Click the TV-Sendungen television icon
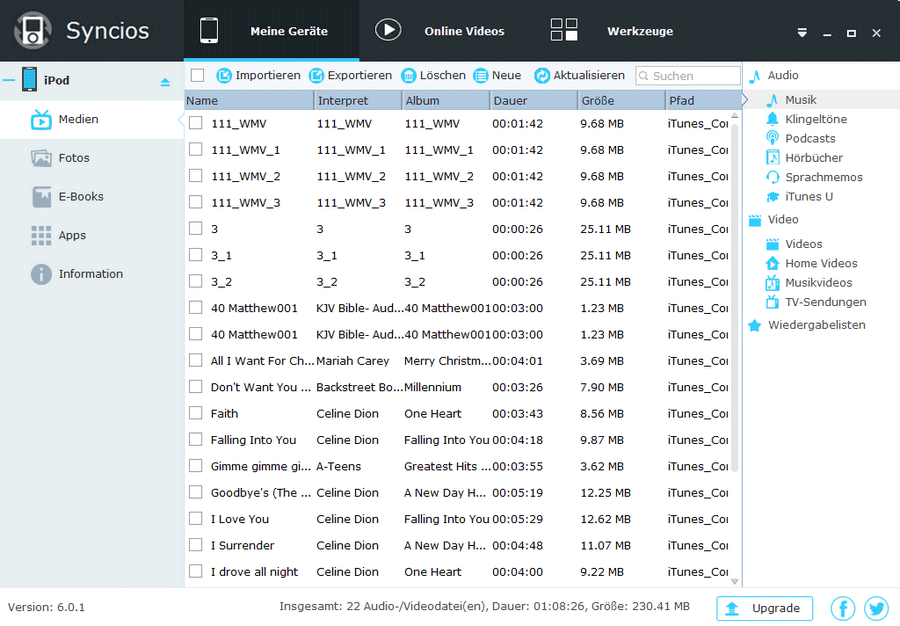 pos(773,302)
